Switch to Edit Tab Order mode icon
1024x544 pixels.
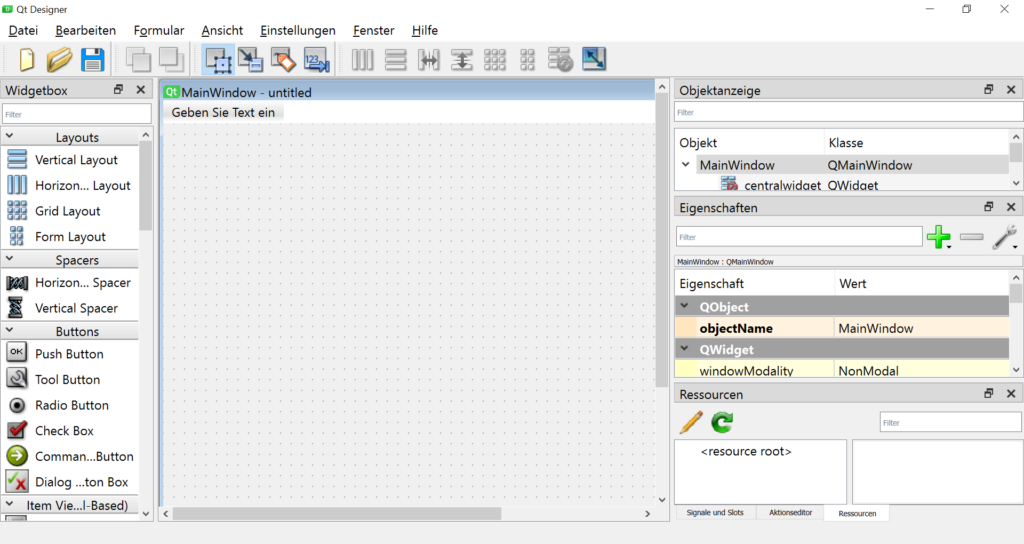pos(317,59)
